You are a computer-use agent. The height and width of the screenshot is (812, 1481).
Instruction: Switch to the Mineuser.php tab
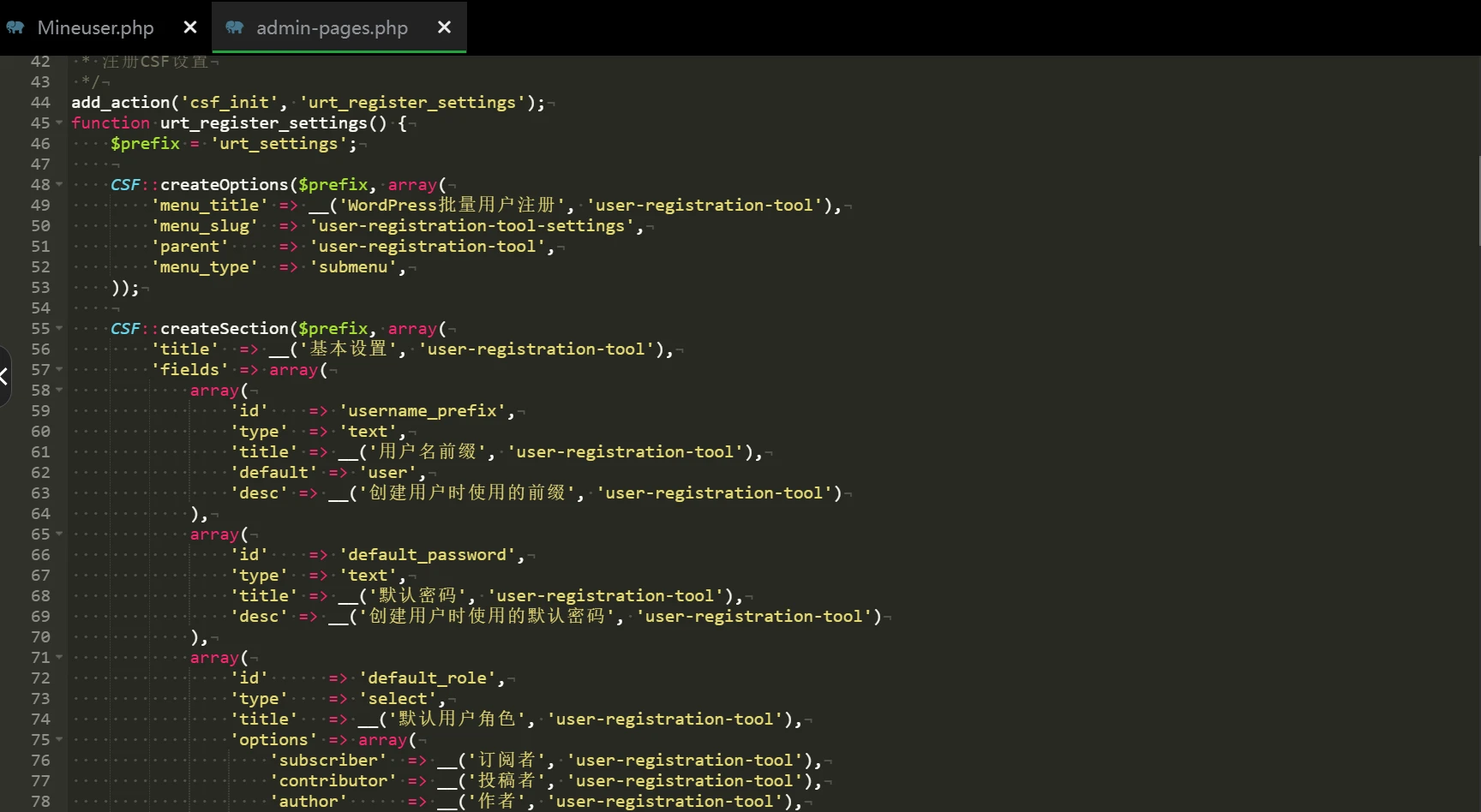tap(95, 27)
